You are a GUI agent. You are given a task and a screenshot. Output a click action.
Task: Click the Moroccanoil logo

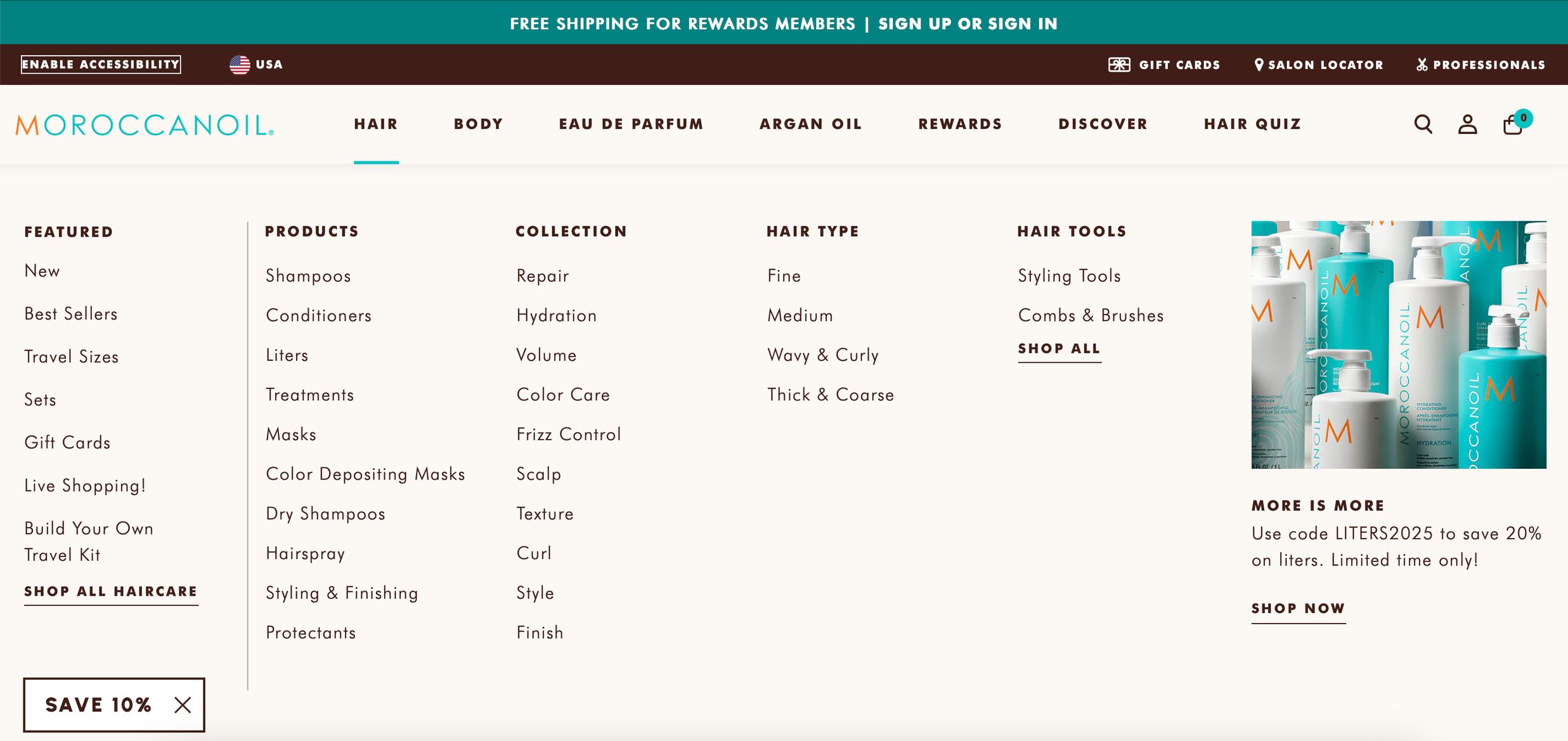pyautogui.click(x=145, y=125)
